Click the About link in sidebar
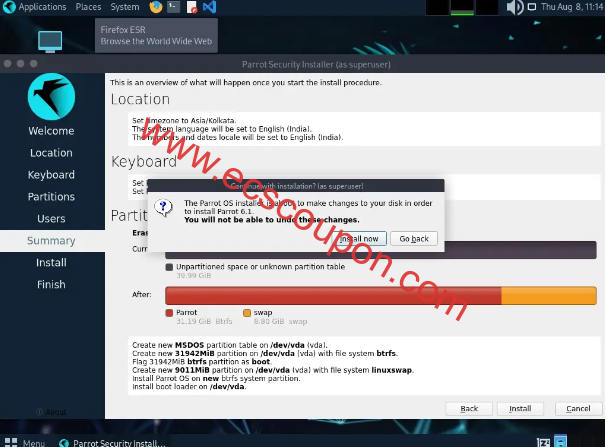 (x=51, y=412)
